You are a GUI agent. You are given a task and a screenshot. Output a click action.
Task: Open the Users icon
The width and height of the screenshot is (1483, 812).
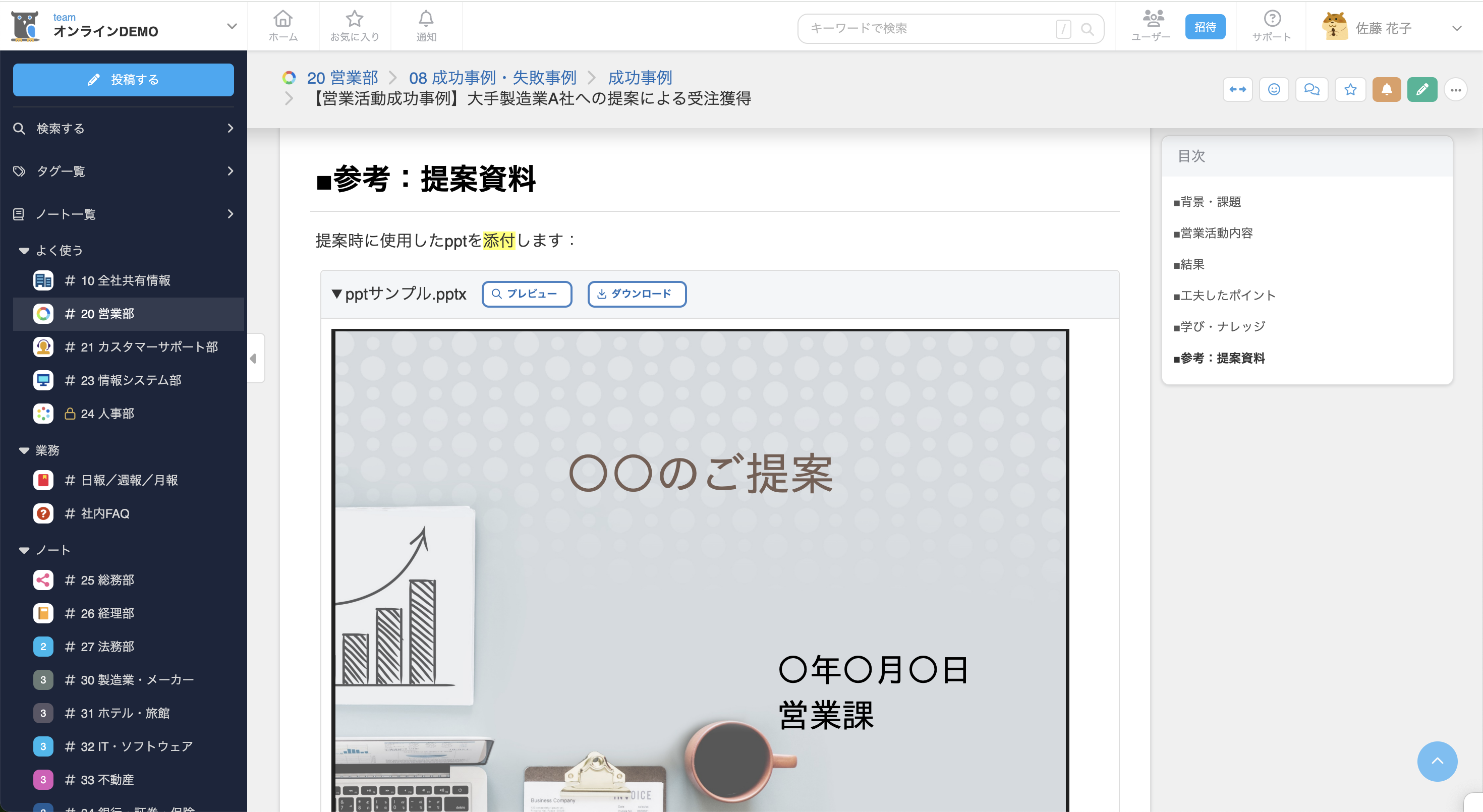click(1151, 26)
